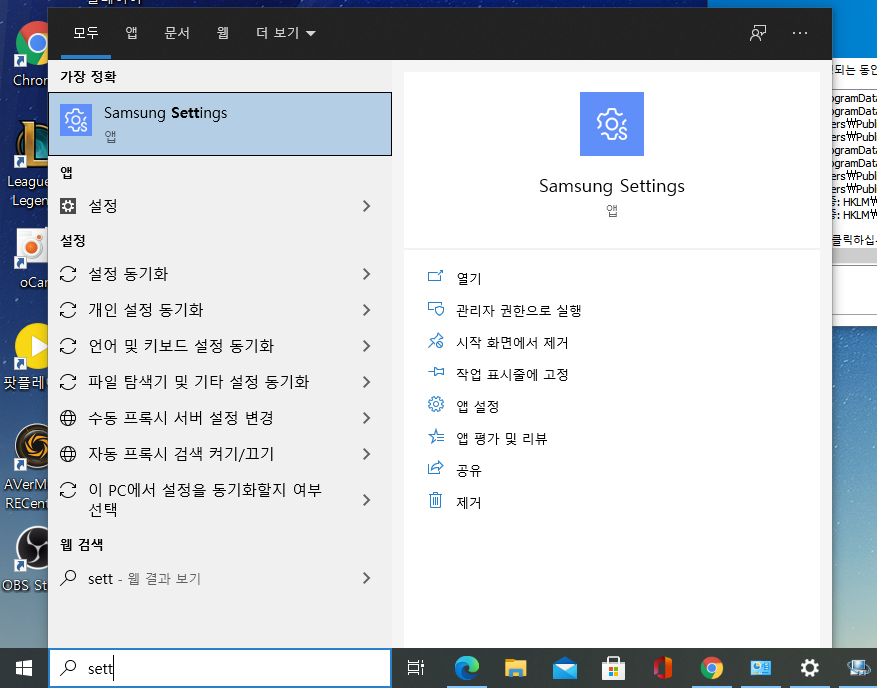The width and height of the screenshot is (877, 688).
Task: Click the search box containing sett
Action: [x=220, y=668]
